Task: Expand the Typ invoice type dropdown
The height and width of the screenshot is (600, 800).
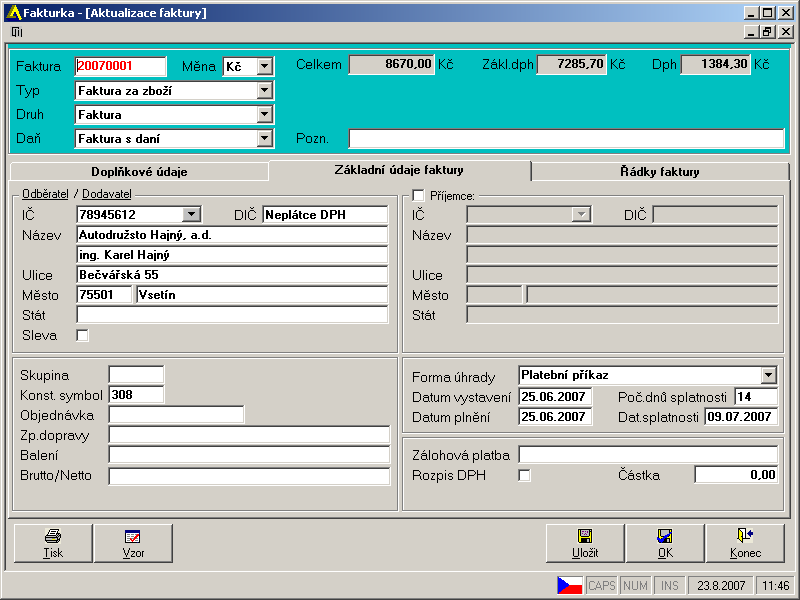Action: (264, 91)
